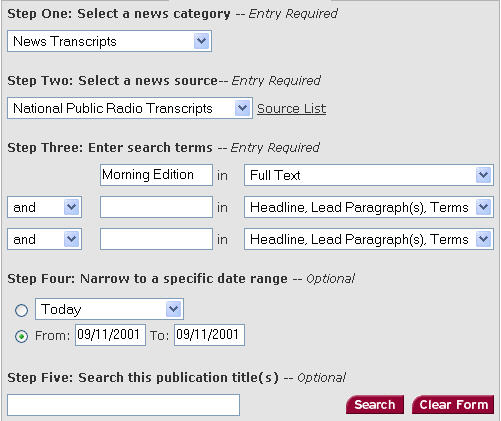Screen dimensions: 501x421
Task: Expand the third row Headline, Lead Paragraph(s) dropdown
Action: click(369, 239)
